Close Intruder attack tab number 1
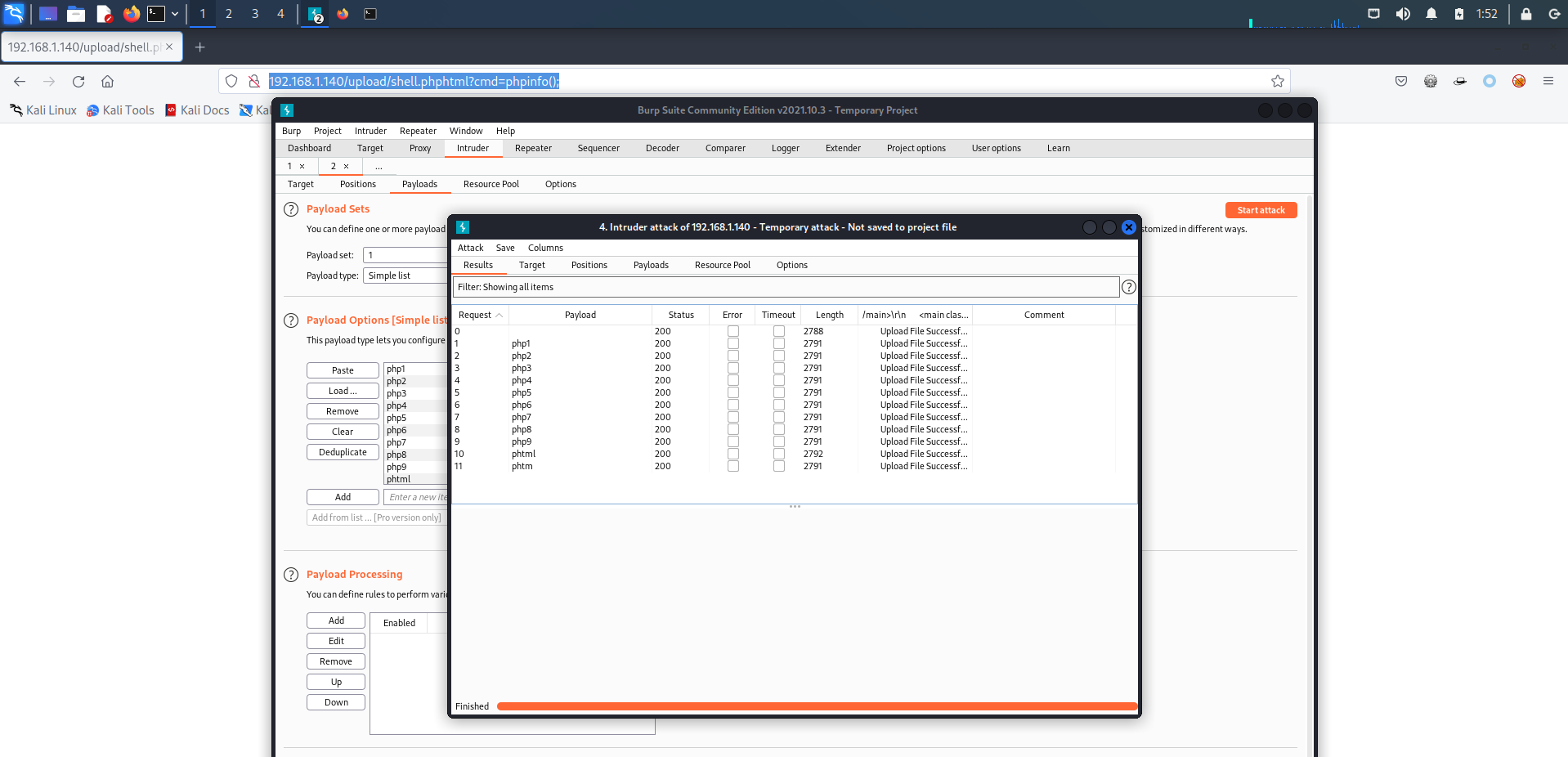 (302, 166)
